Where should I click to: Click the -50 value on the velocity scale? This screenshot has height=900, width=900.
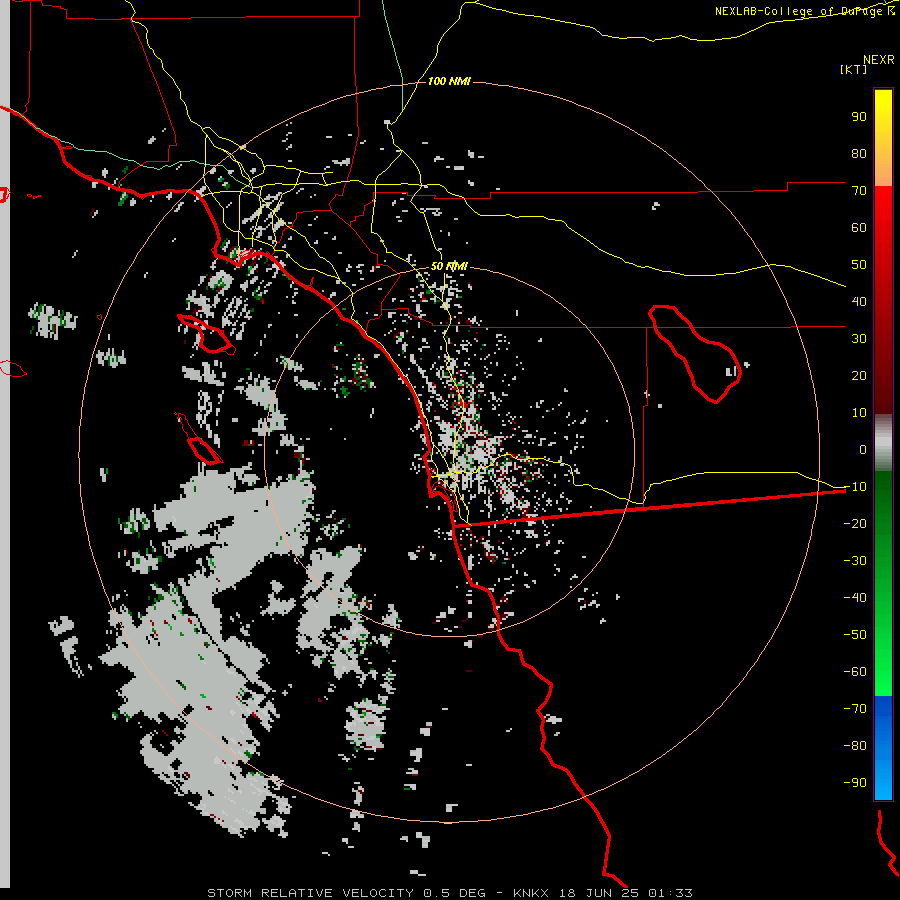(x=855, y=635)
